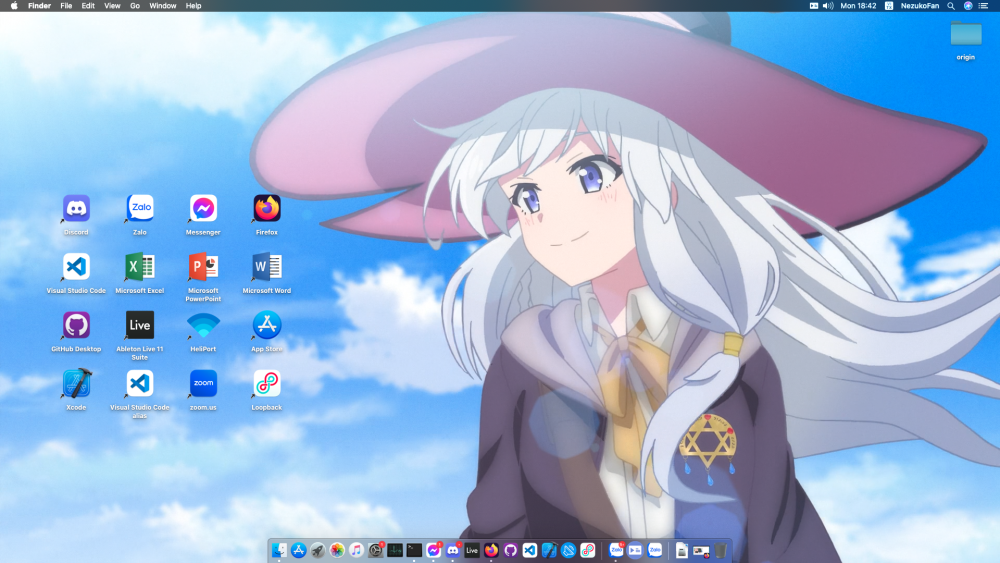Select the Microsoft Excel desktop icon
The image size is (1000, 563).
[x=140, y=267]
